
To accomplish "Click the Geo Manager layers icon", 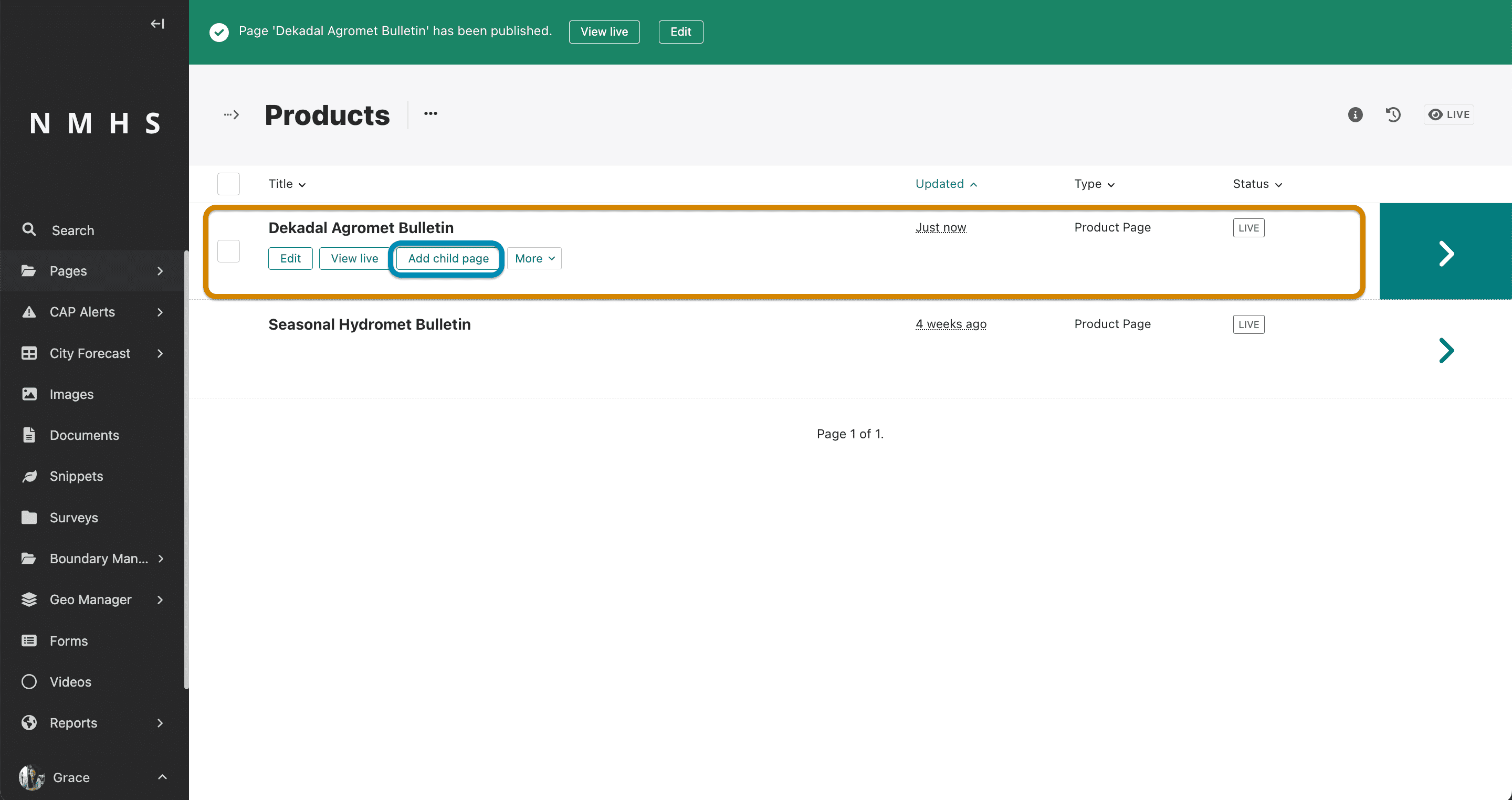I will [29, 599].
